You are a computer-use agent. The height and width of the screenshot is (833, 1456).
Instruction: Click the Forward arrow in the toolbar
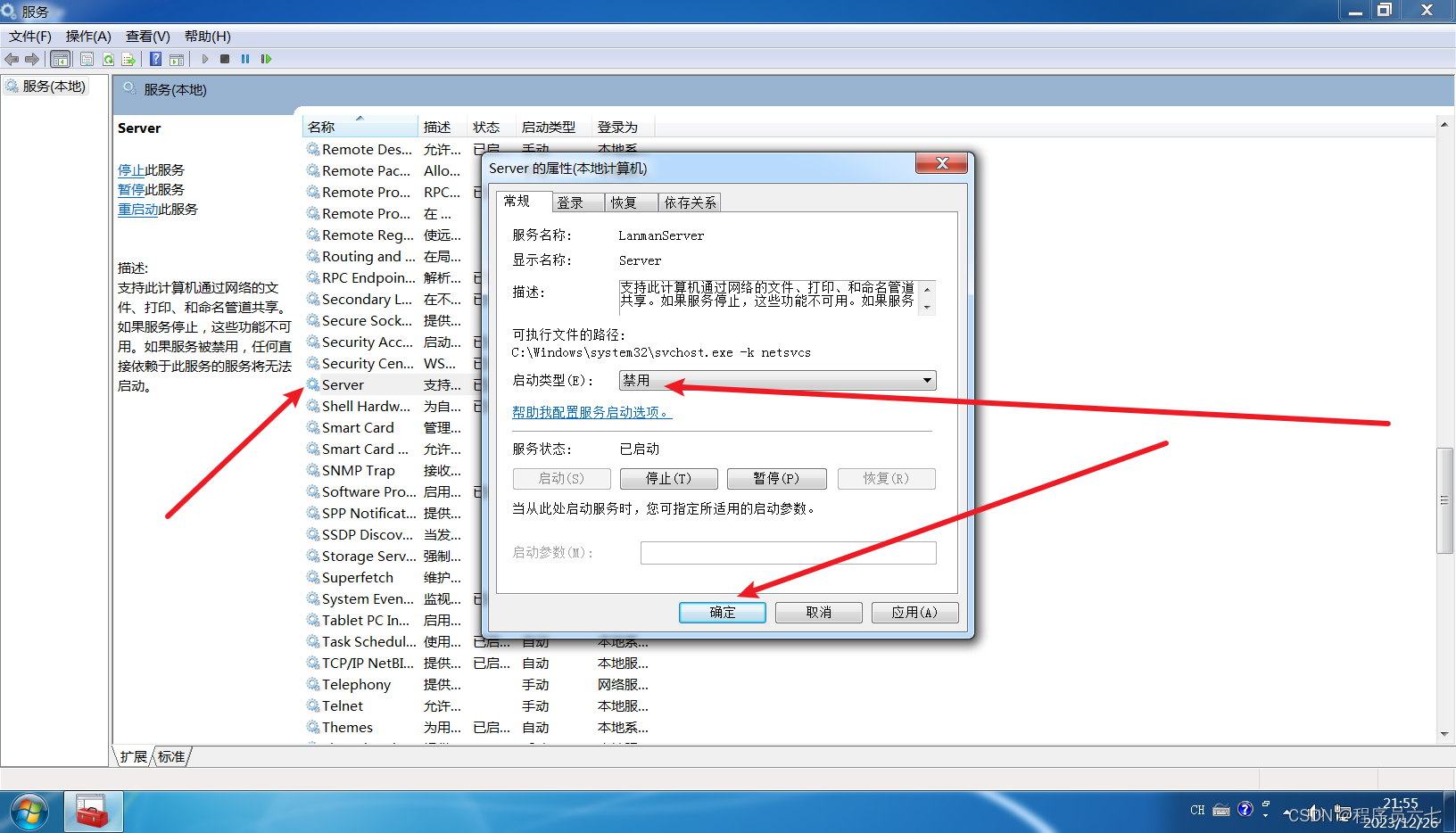32,59
